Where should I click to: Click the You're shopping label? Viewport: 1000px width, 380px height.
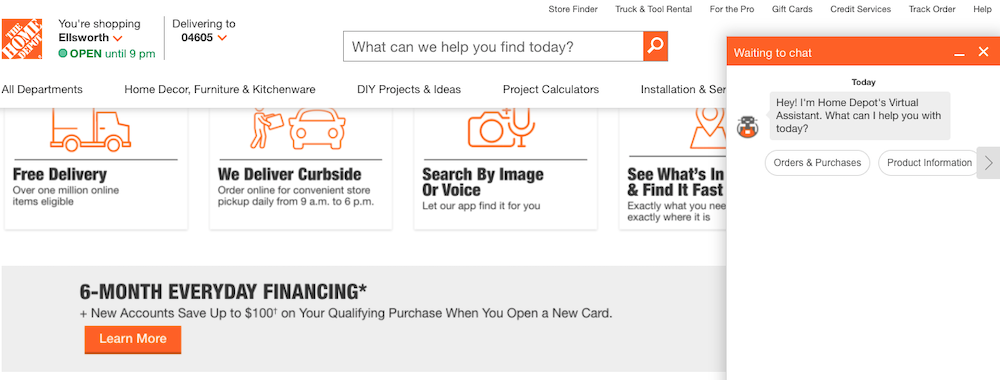(x=99, y=24)
